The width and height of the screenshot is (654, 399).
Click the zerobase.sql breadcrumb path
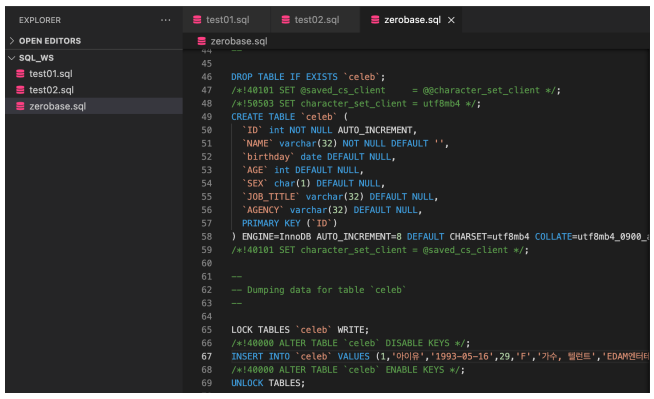(239, 41)
